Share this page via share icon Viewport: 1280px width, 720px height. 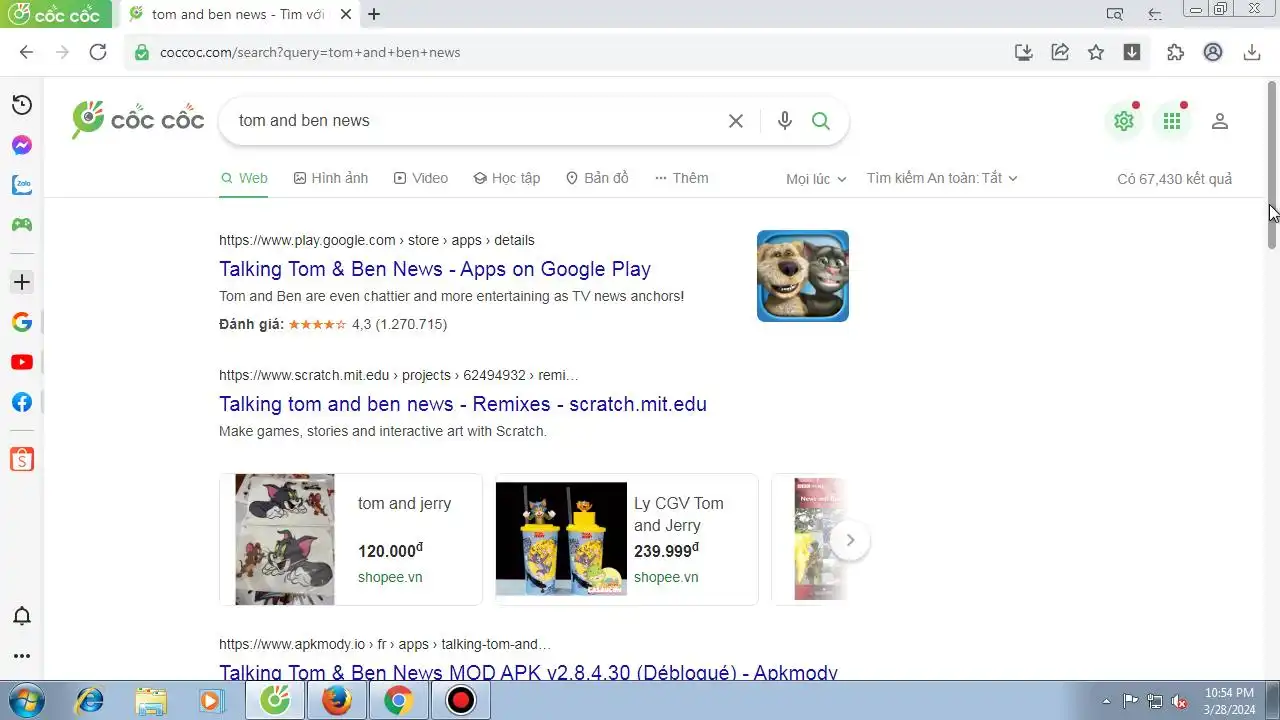pyautogui.click(x=1060, y=52)
